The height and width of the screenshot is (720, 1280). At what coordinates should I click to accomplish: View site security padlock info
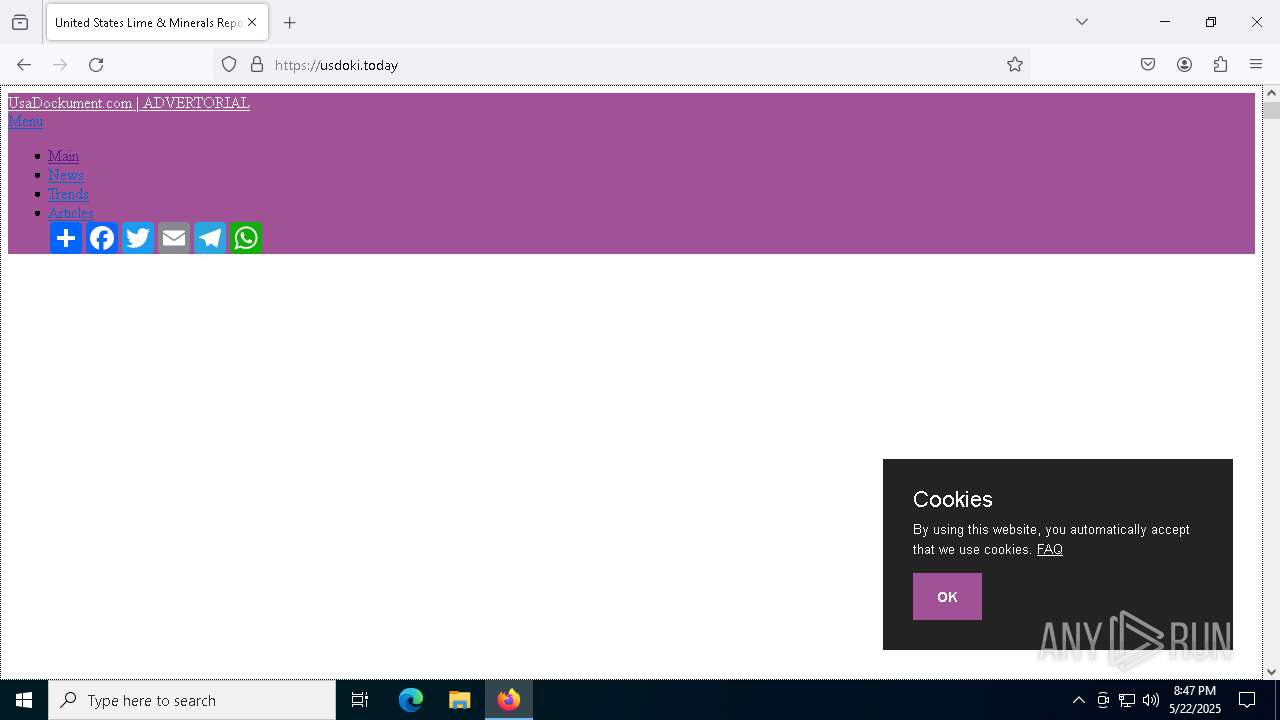(257, 65)
